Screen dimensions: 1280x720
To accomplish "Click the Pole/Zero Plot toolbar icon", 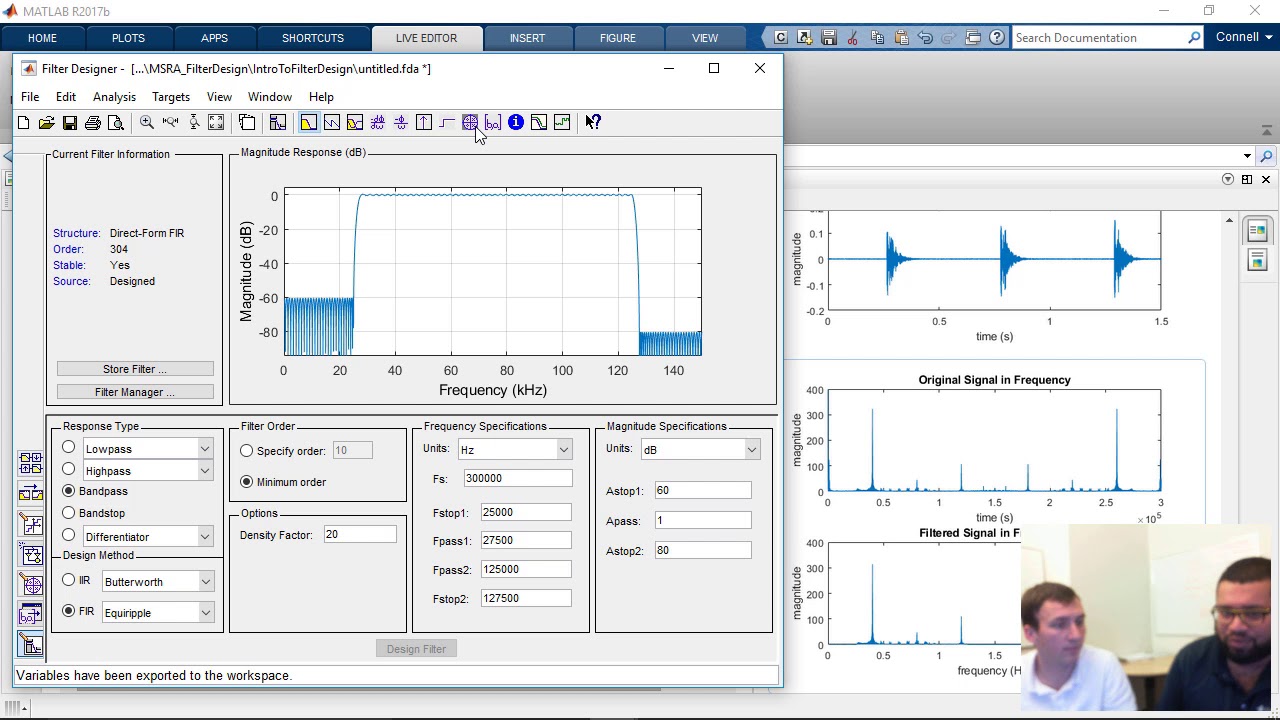I will pos(470,123).
